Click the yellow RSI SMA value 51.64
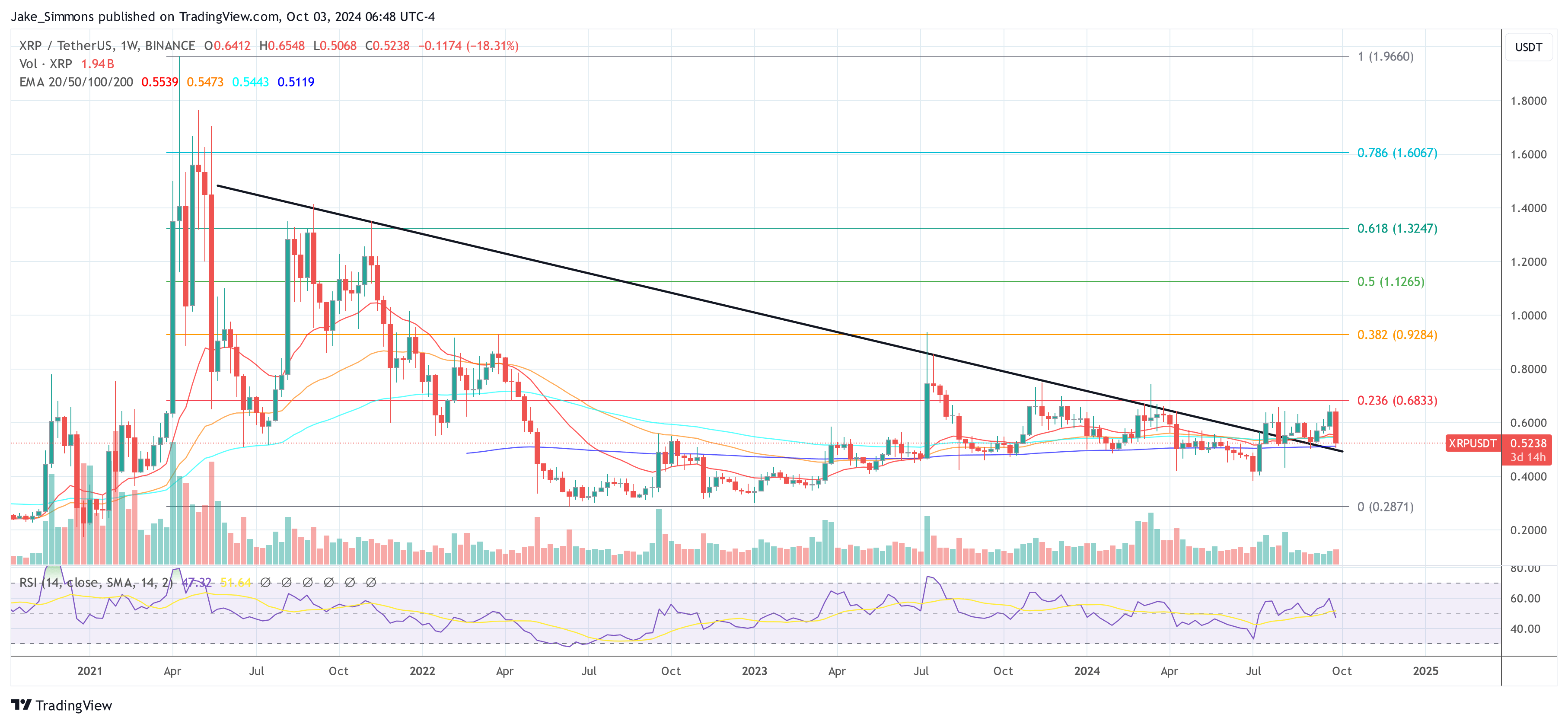 [x=236, y=583]
